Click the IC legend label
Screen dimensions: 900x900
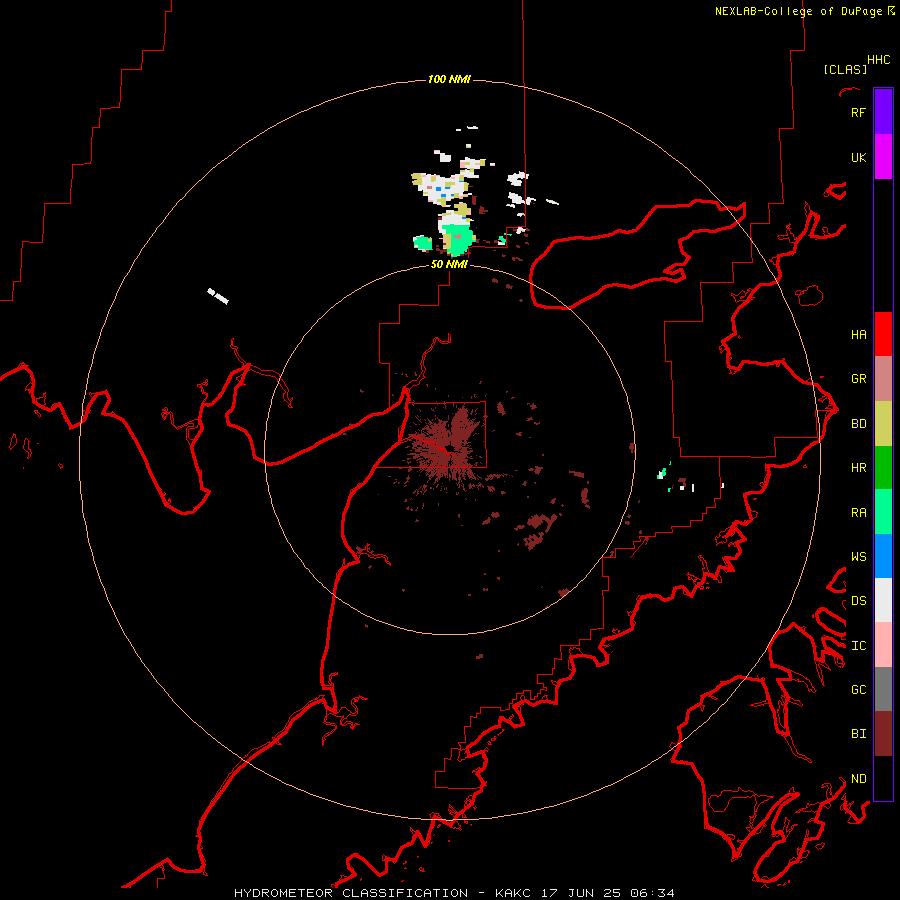(859, 645)
